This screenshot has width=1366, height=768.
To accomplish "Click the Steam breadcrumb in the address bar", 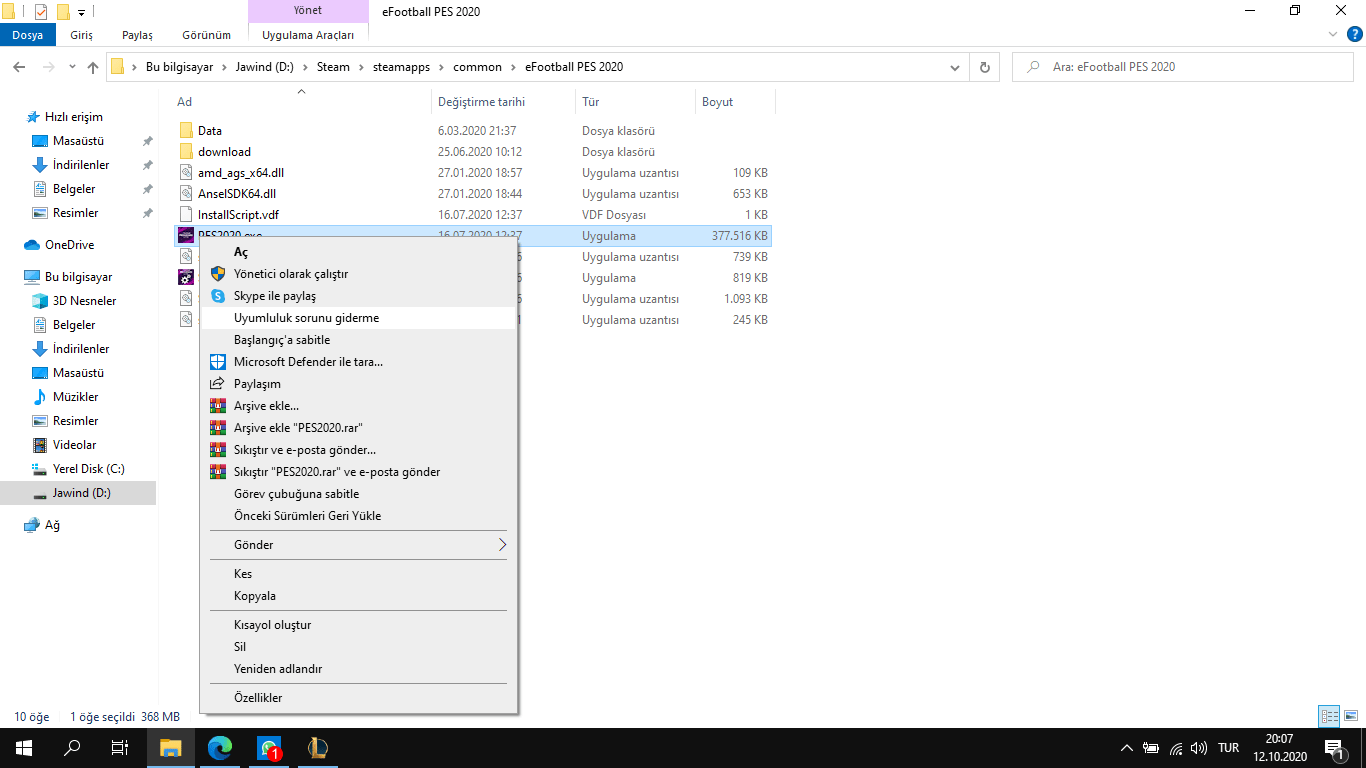I will click(333, 67).
